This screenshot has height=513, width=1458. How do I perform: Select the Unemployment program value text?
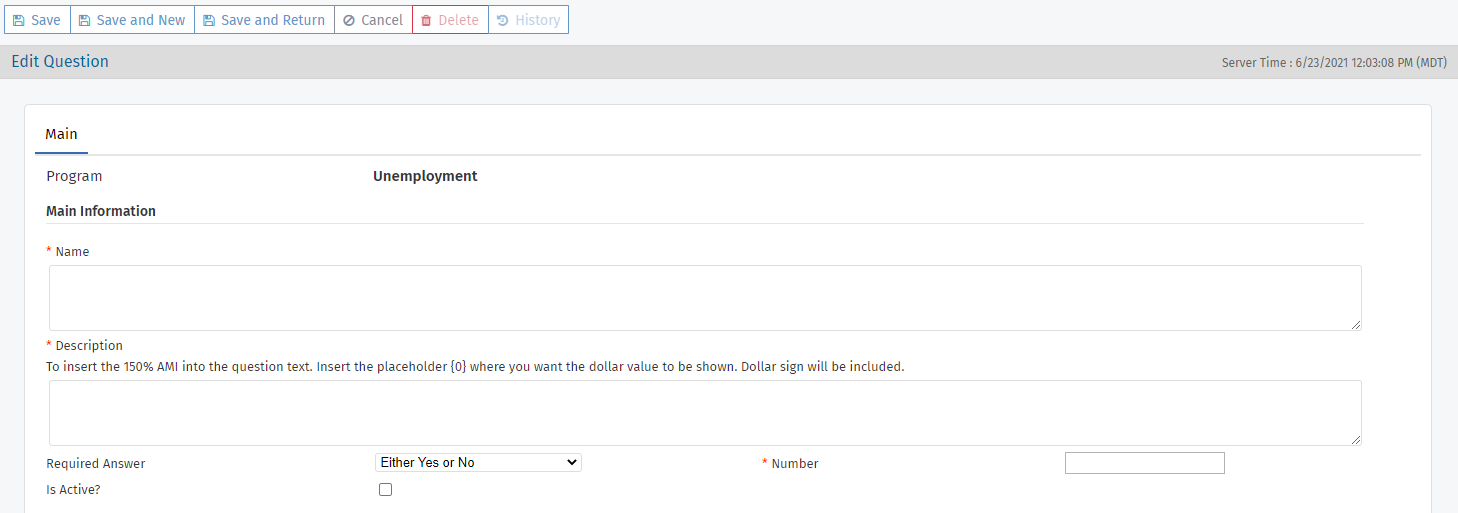425,177
